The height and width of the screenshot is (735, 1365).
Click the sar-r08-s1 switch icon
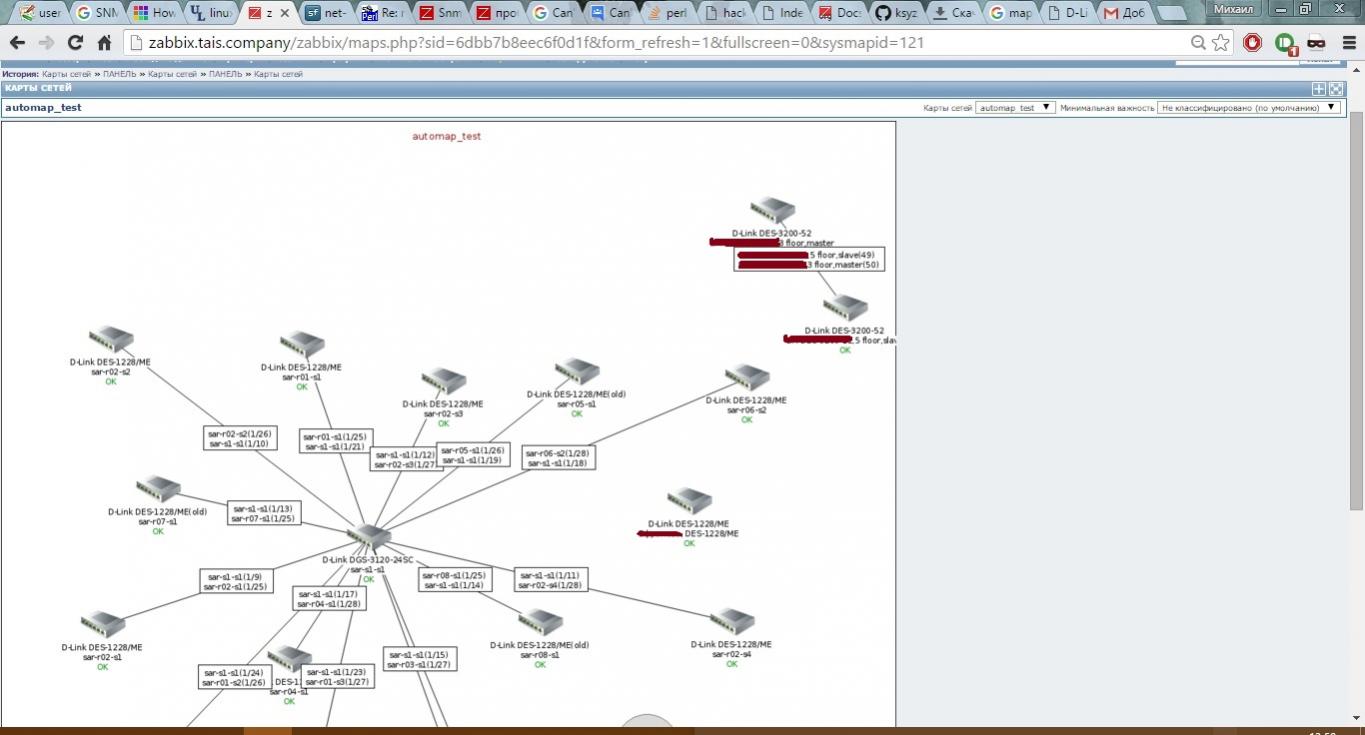540,623
